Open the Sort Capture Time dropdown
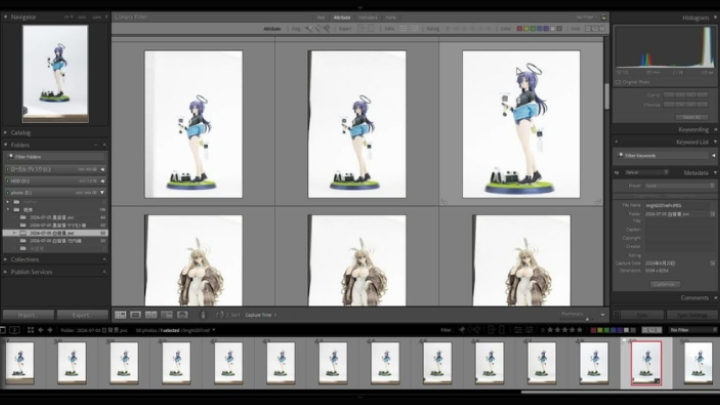This screenshot has width=720, height=405. [261, 315]
